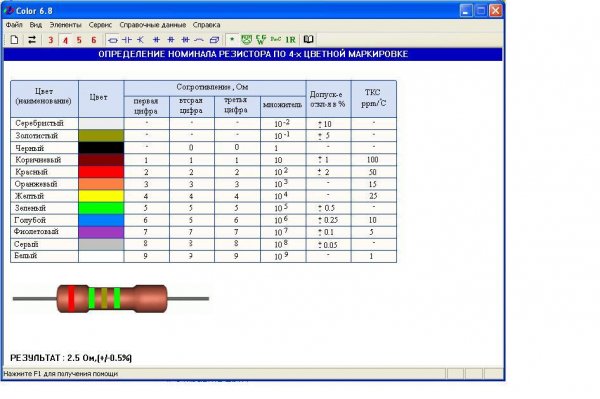The width and height of the screenshot is (600, 399).
Task: Pick the silver color swatch
Action: [x=101, y=124]
